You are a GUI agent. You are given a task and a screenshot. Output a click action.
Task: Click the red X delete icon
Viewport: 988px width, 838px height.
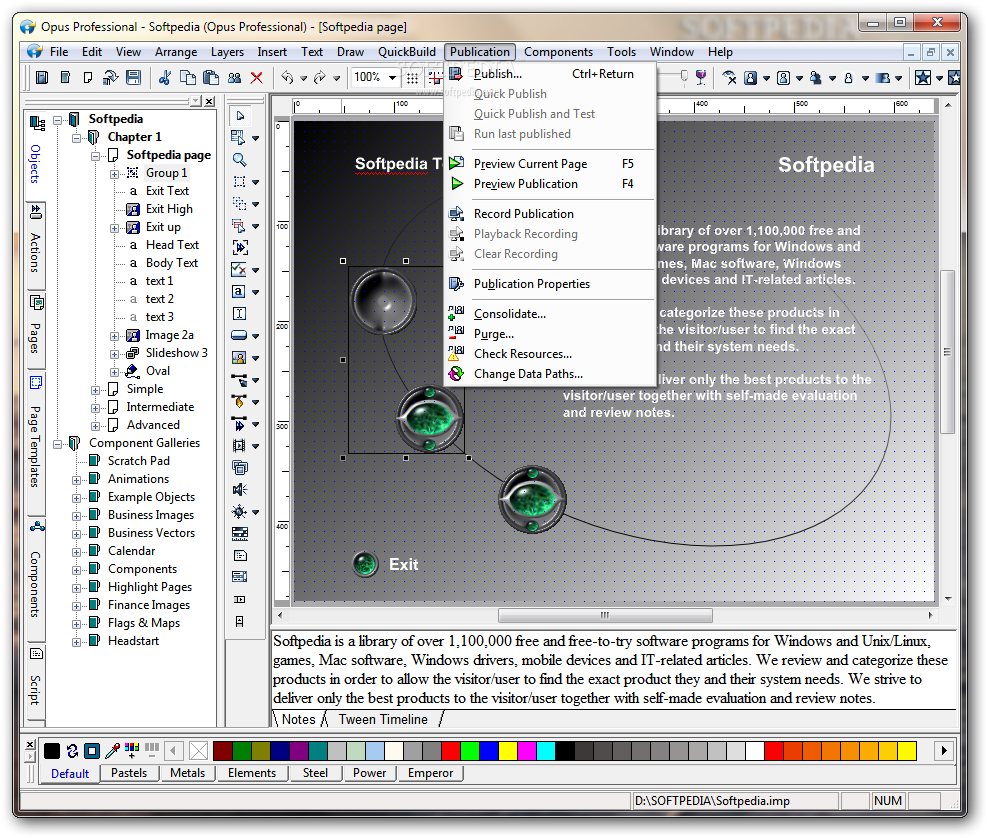click(x=256, y=77)
